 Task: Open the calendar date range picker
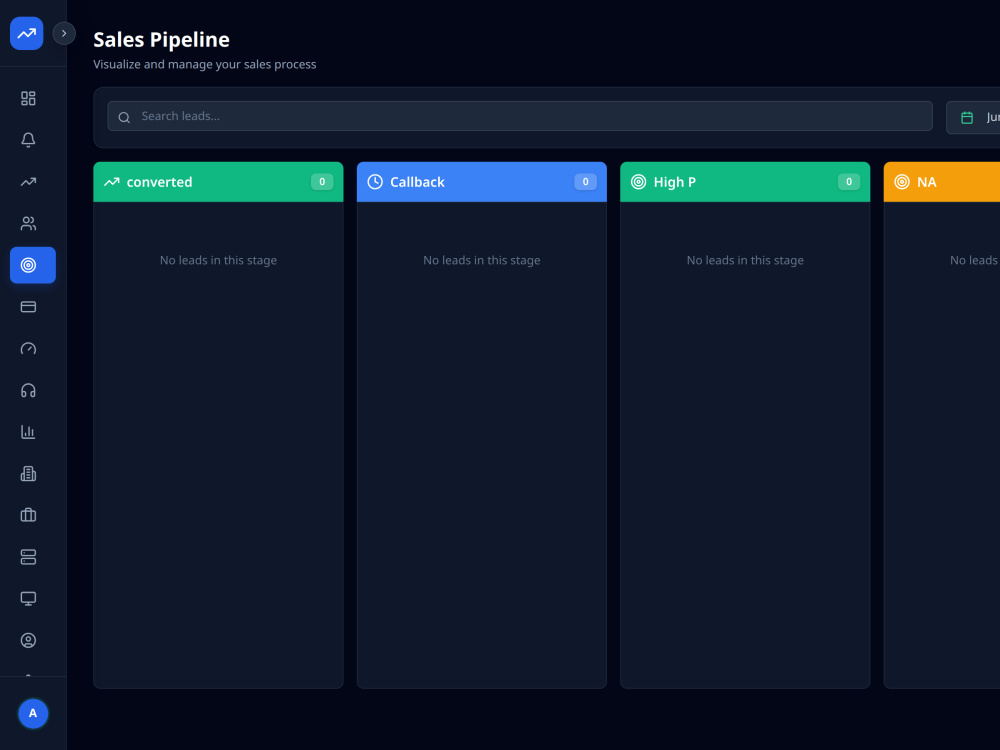click(x=973, y=117)
